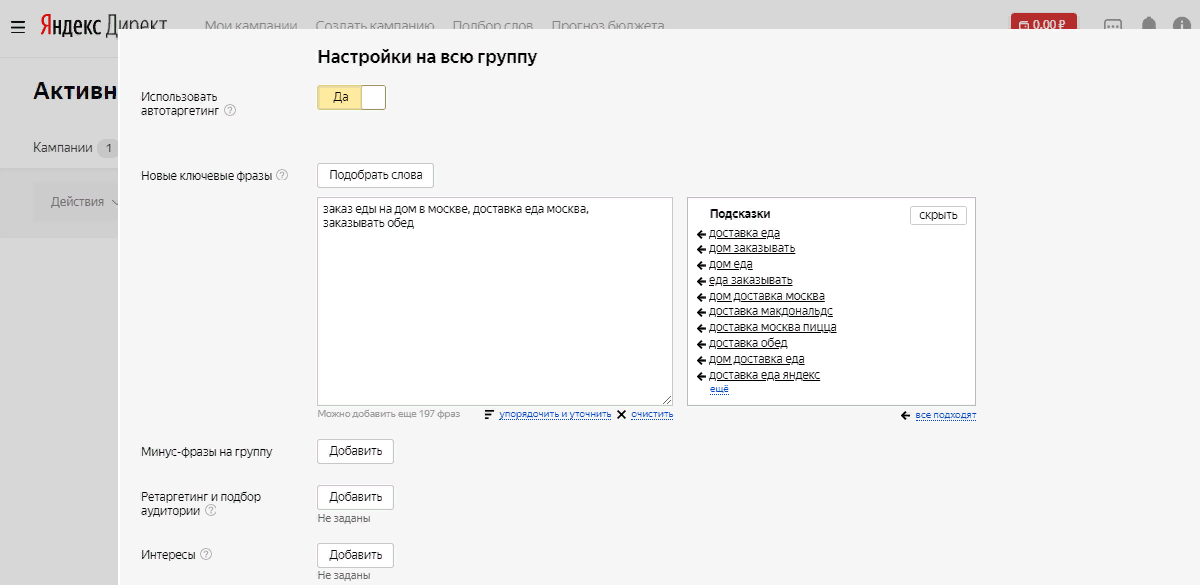
Task: Add minus-phrases with 'Добавить'
Action: click(355, 451)
